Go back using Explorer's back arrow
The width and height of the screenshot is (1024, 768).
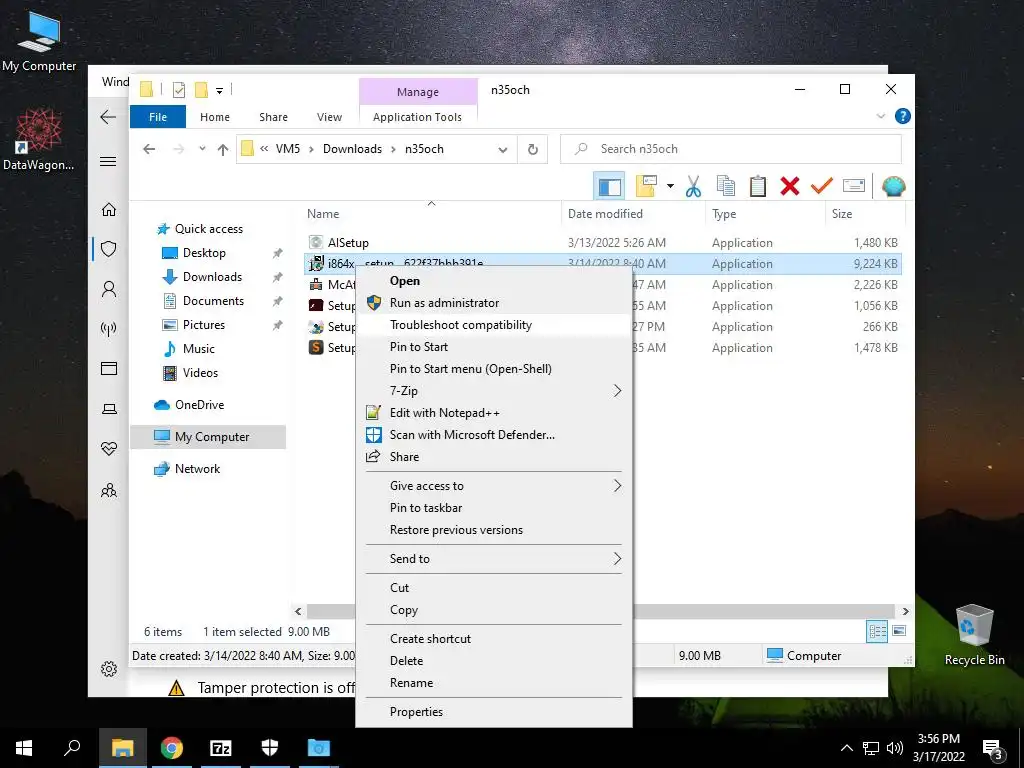click(x=149, y=150)
